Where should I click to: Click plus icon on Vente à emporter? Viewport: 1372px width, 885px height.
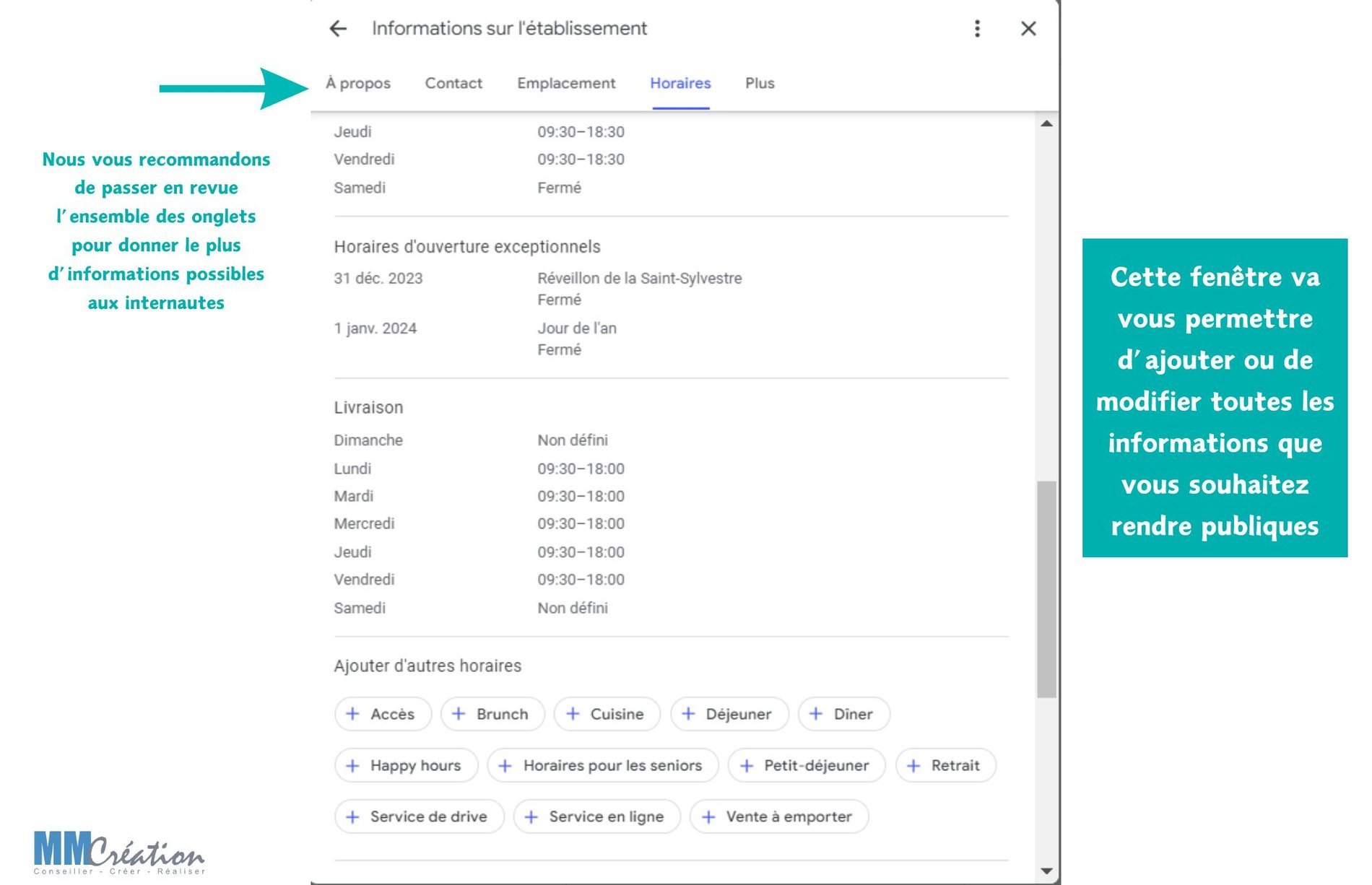(x=708, y=817)
